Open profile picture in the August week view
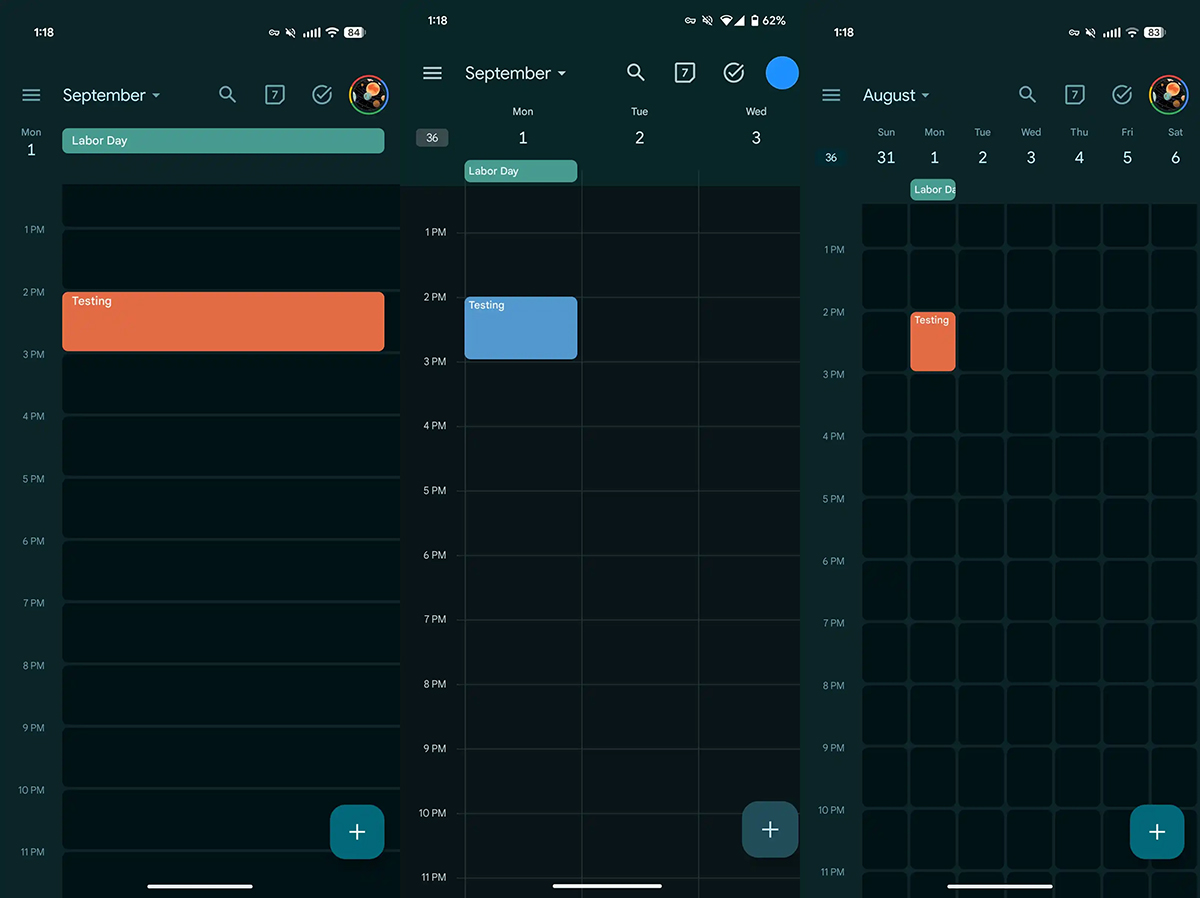The width and height of the screenshot is (1200, 898). coord(1168,95)
